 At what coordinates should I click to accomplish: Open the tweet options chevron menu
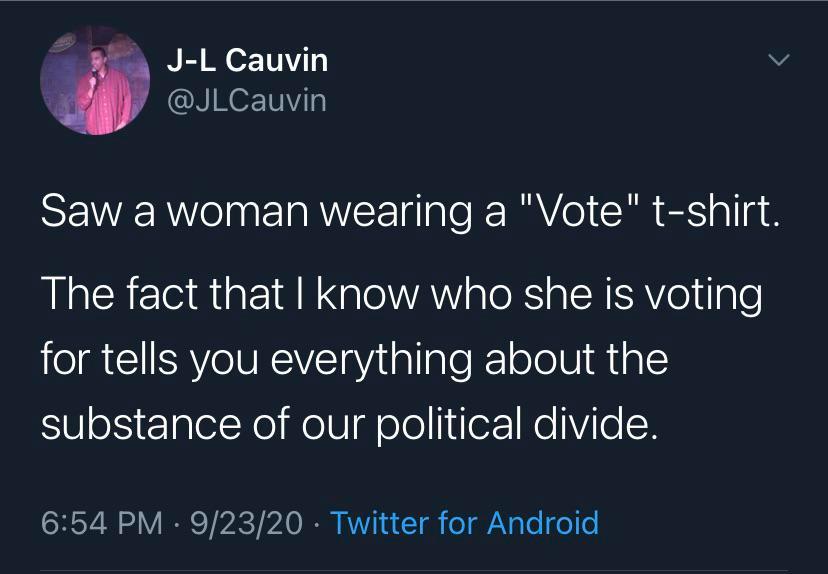pos(778,62)
